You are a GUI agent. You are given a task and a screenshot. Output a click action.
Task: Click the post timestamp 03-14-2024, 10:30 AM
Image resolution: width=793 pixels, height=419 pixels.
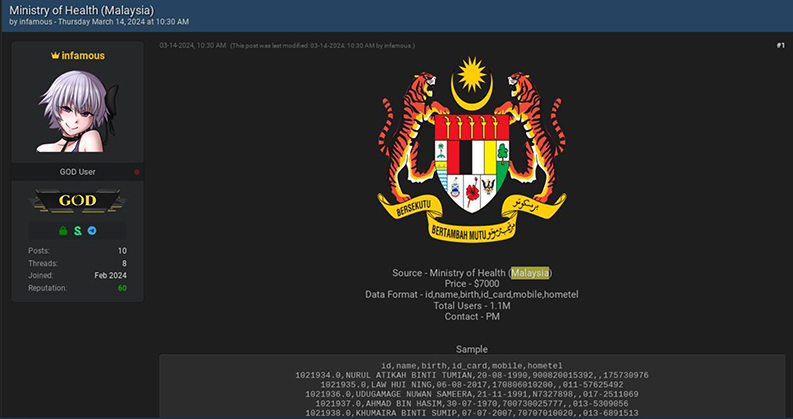[193, 46]
